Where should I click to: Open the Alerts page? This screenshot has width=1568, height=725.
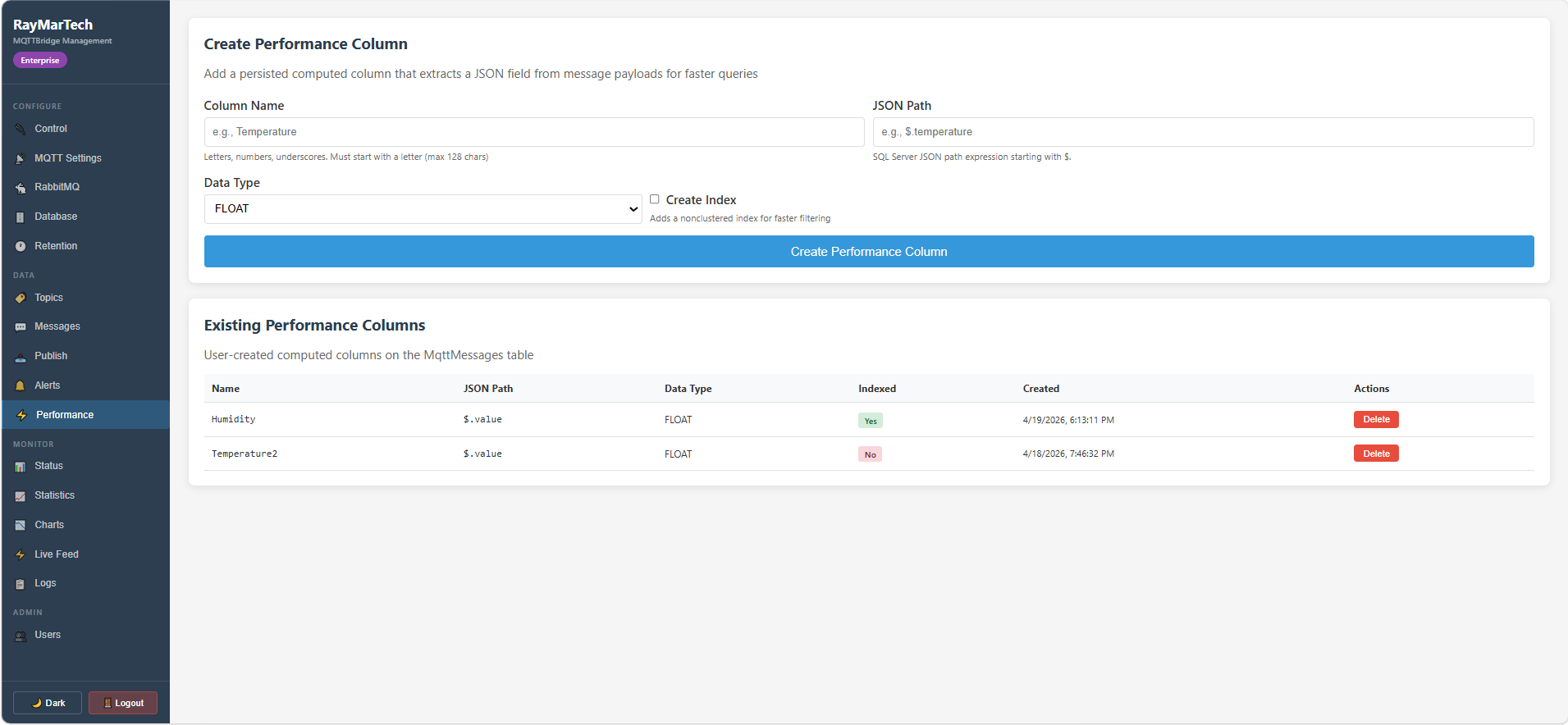[85, 385]
